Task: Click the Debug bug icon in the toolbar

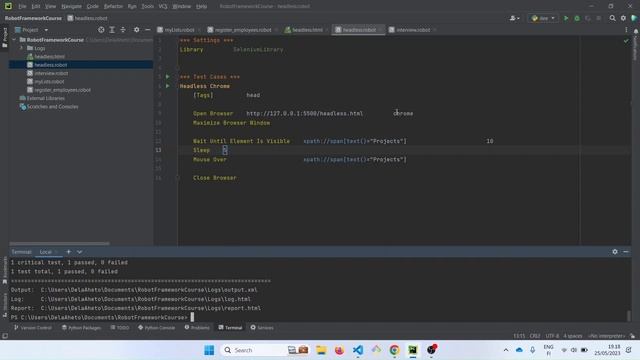Action: click(x=577, y=18)
